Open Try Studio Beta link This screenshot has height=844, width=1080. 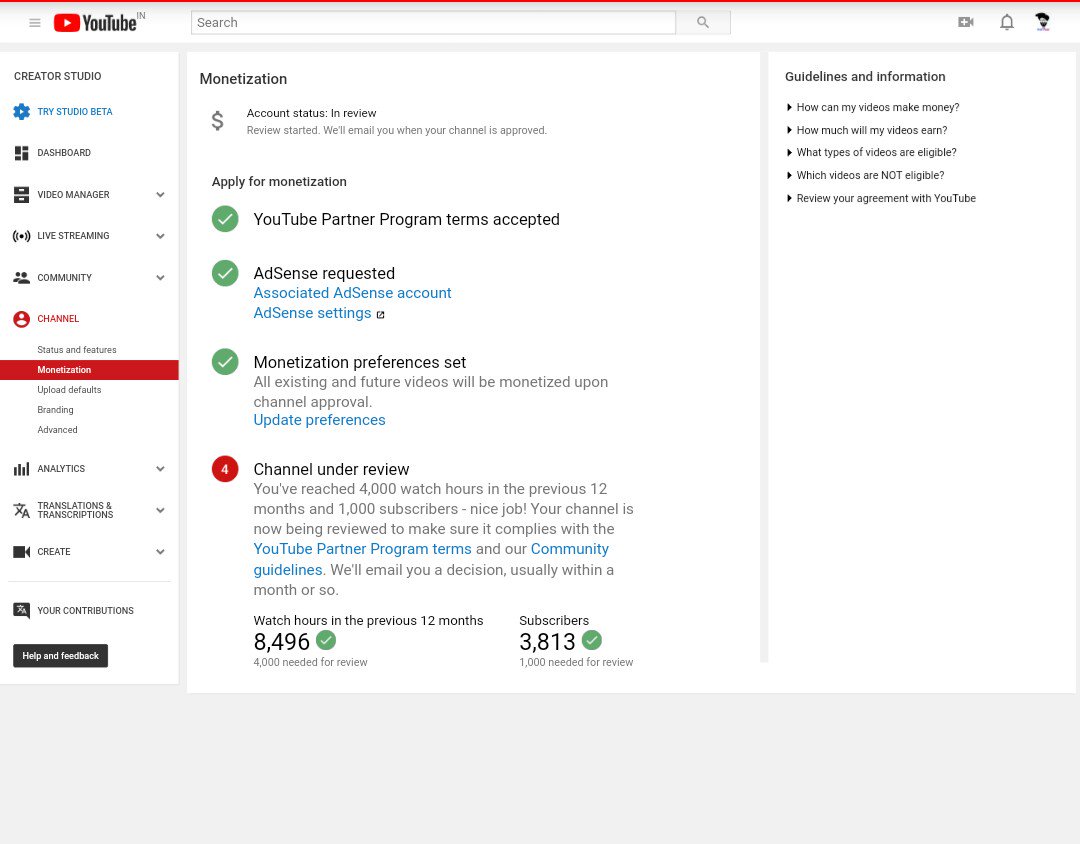point(74,112)
